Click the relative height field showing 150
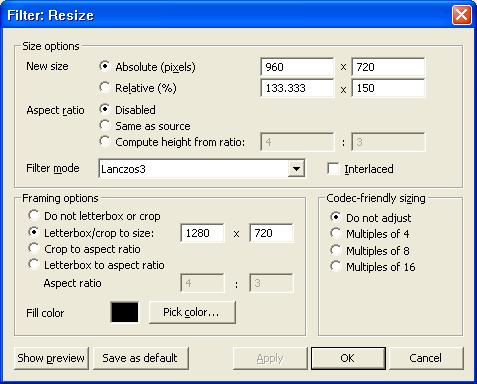This screenshot has width=477, height=384. pos(388,88)
